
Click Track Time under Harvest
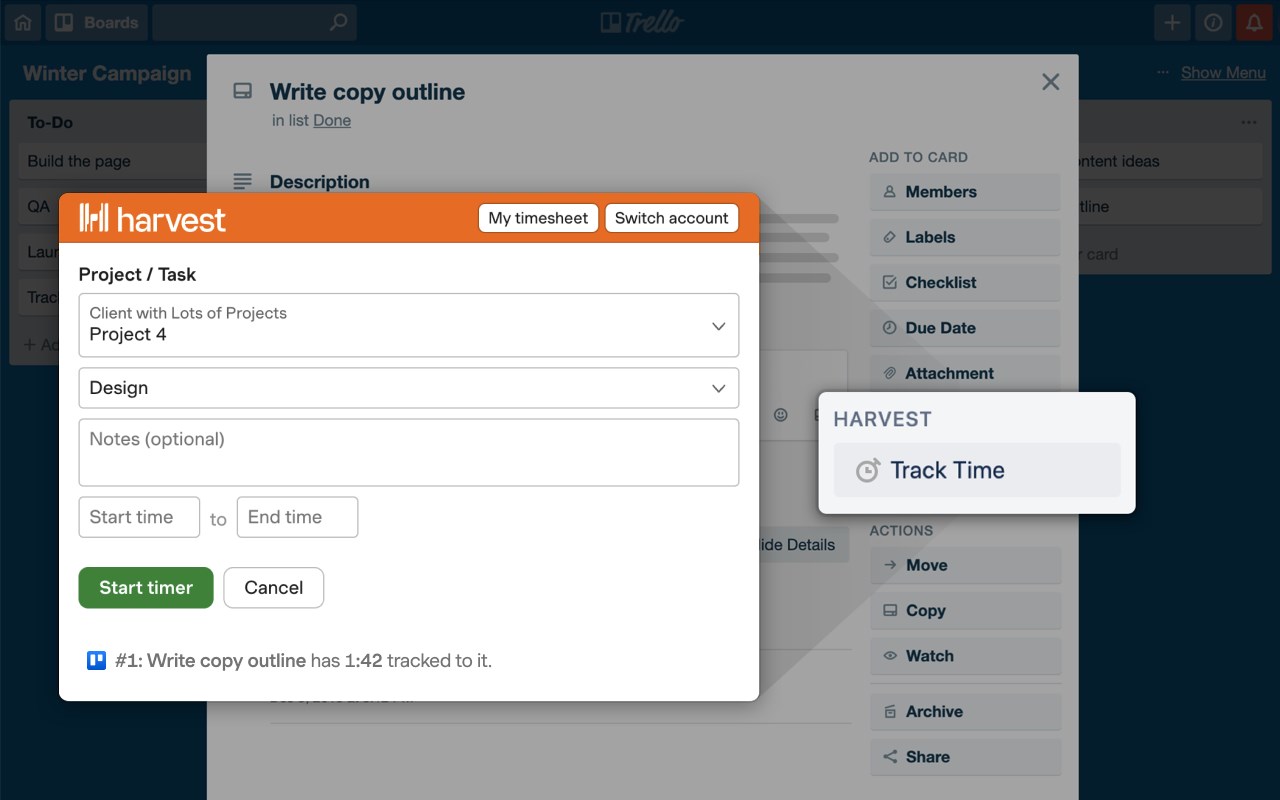(977, 470)
